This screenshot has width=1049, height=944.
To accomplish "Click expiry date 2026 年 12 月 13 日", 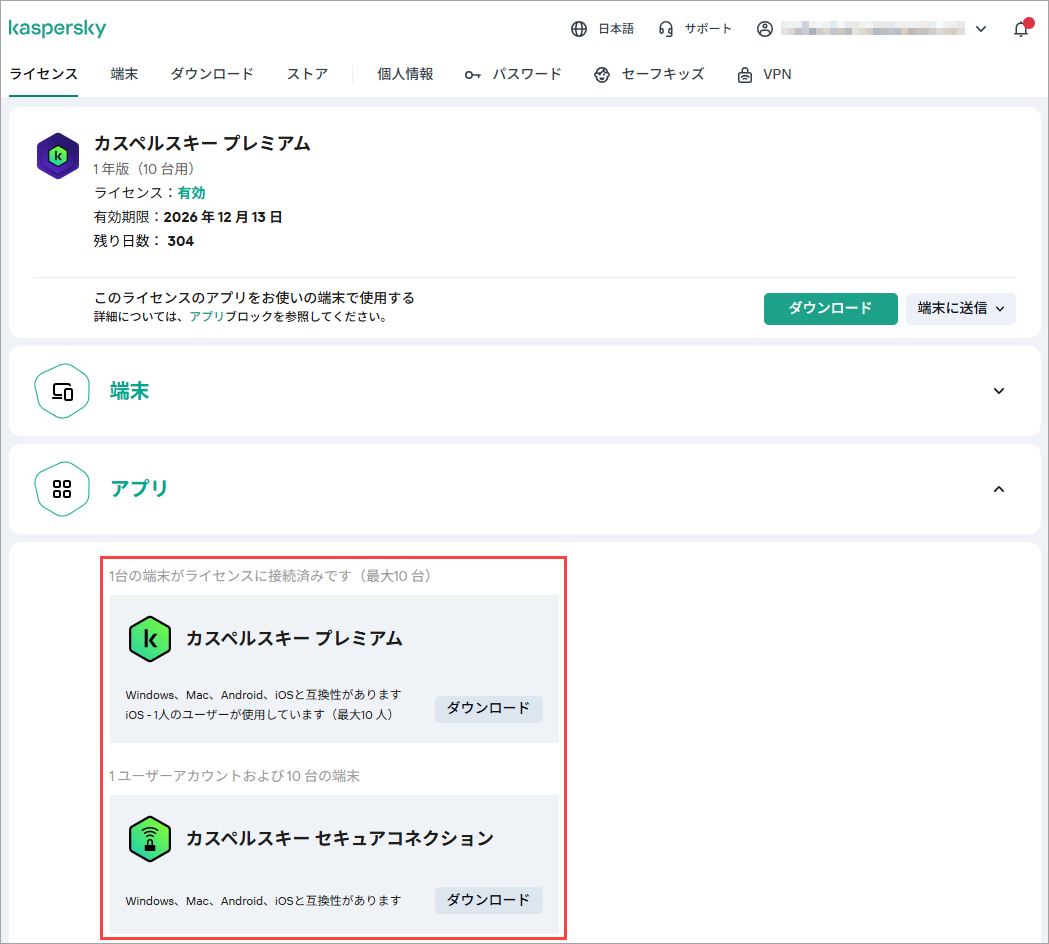I will (223, 217).
